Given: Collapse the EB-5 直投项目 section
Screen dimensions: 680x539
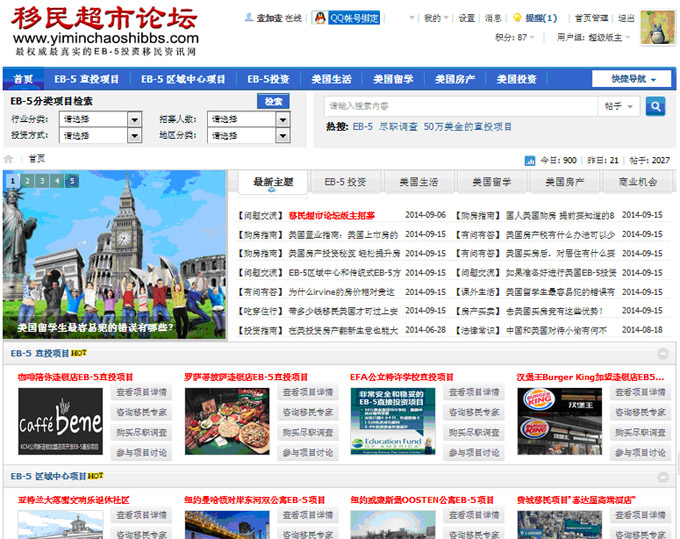Looking at the screenshot, I should (662, 354).
